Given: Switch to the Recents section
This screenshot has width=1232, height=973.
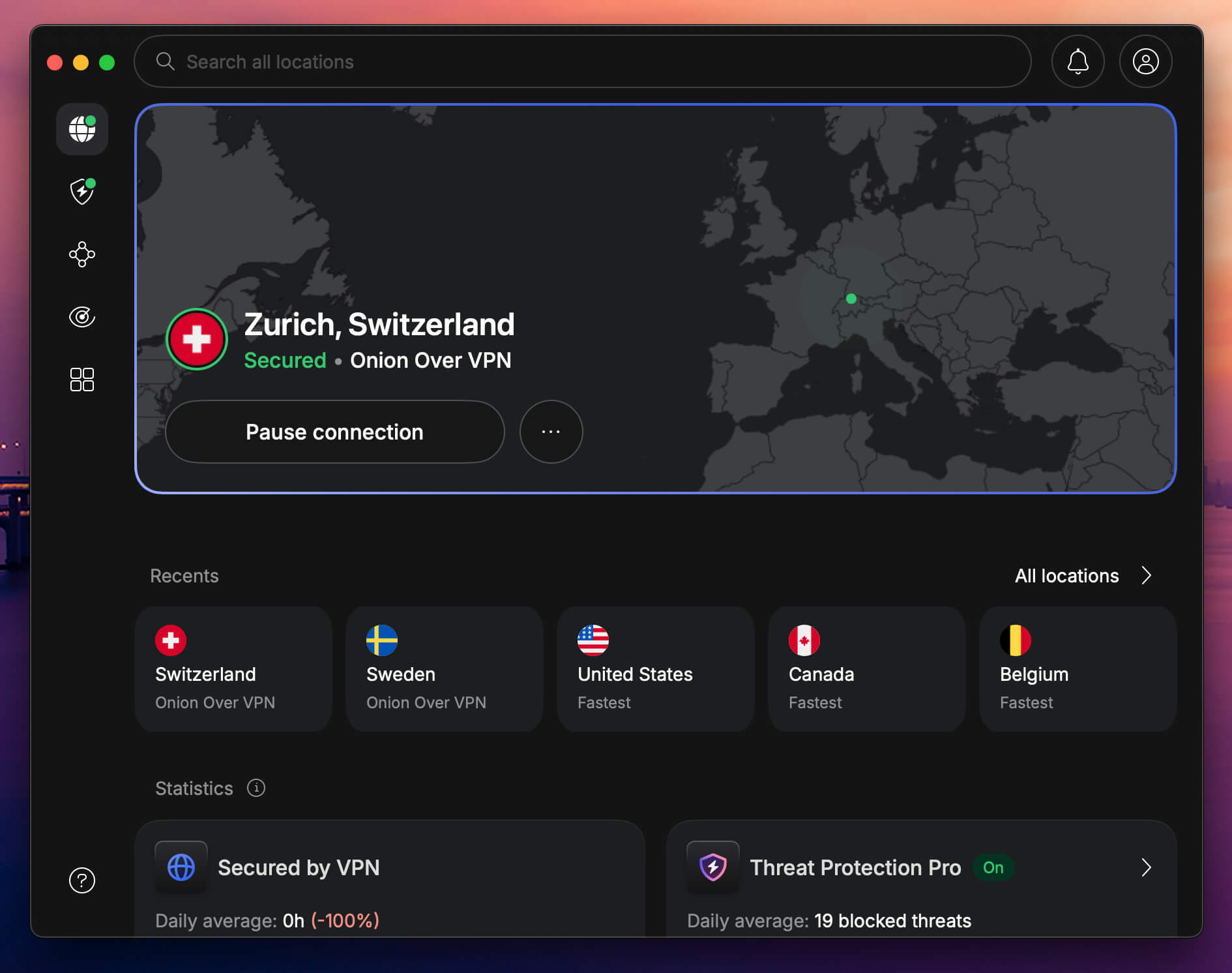Looking at the screenshot, I should [184, 576].
